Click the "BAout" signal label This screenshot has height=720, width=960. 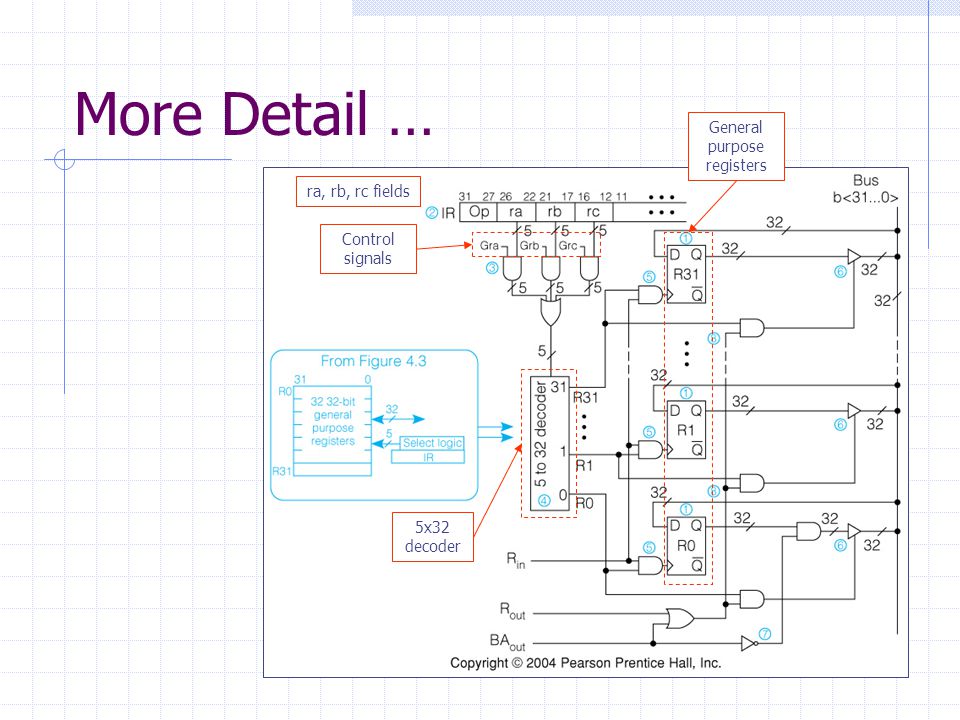(x=508, y=642)
